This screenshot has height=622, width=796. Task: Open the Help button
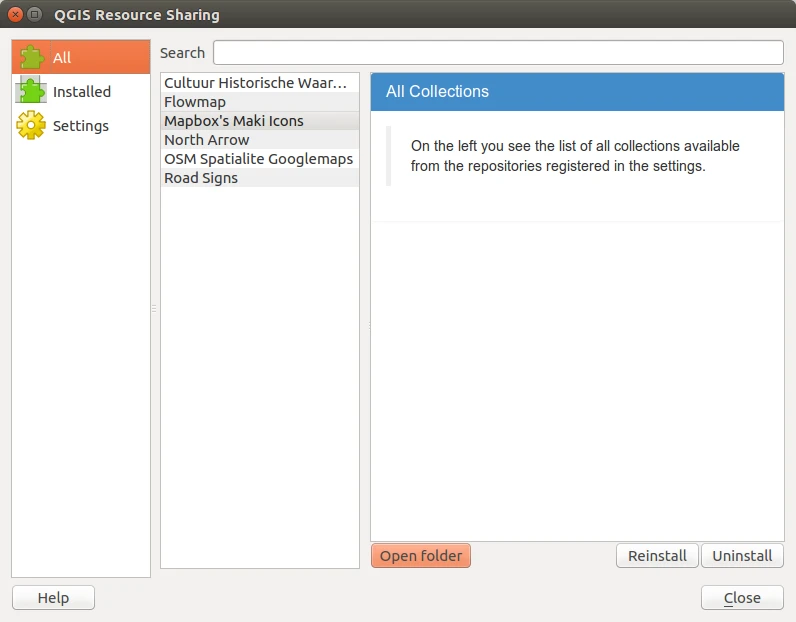click(53, 598)
